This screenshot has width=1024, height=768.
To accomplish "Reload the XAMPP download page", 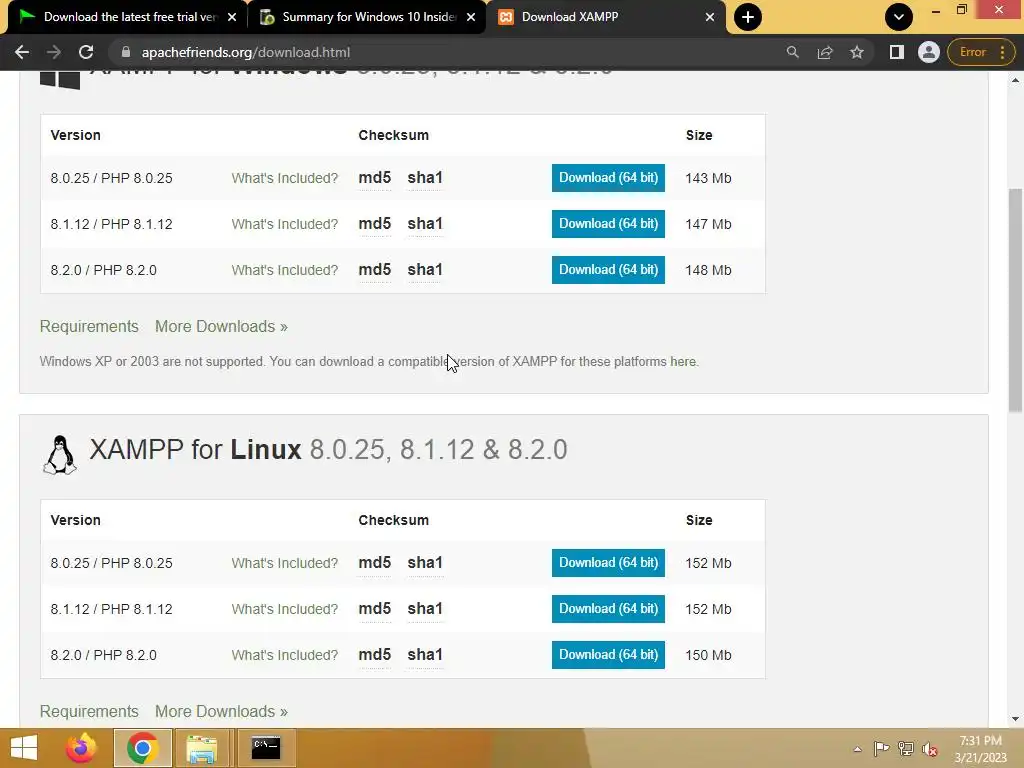I will click(x=86, y=52).
